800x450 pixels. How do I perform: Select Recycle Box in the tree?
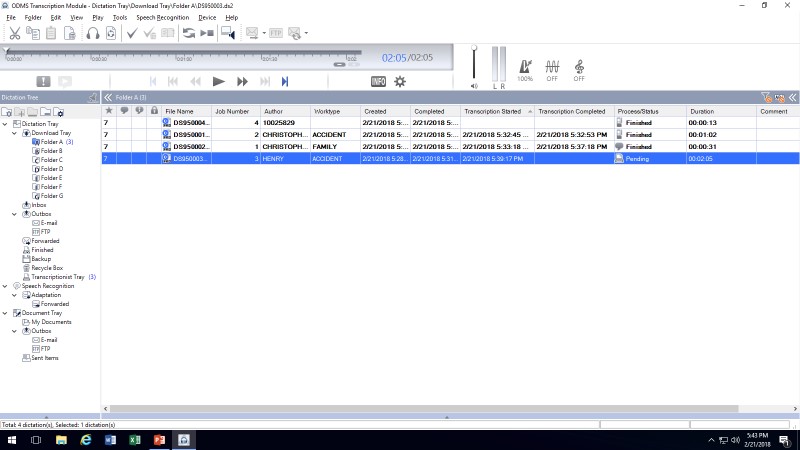click(x=47, y=268)
